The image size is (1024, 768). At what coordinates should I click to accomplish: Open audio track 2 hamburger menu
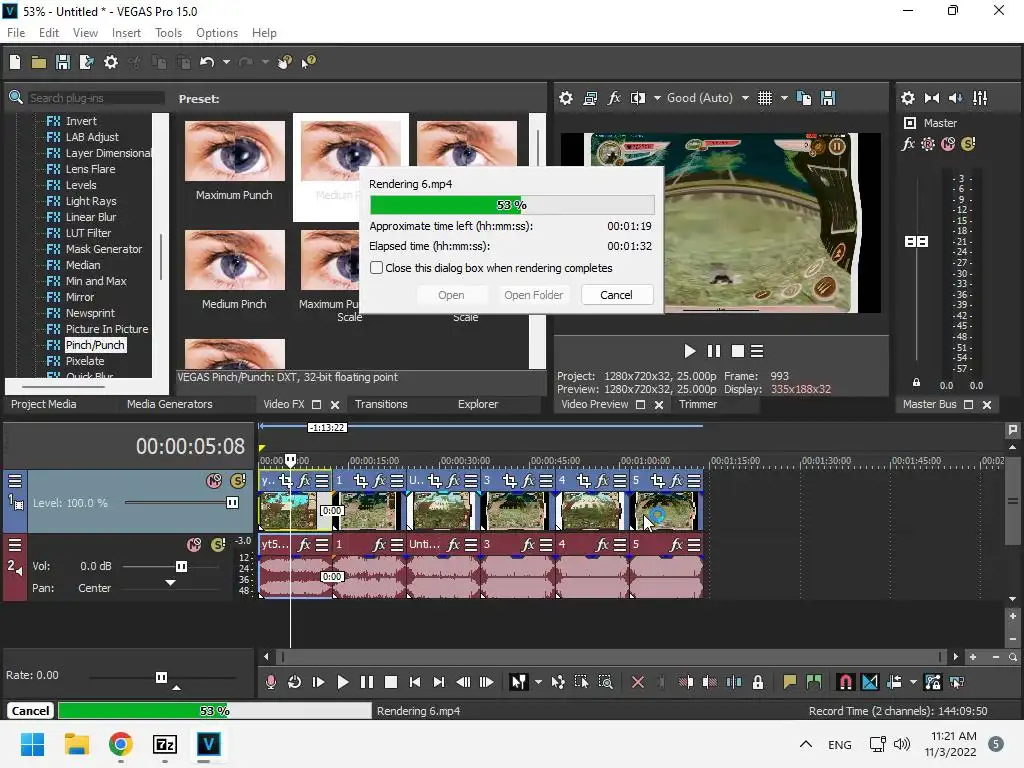click(15, 545)
